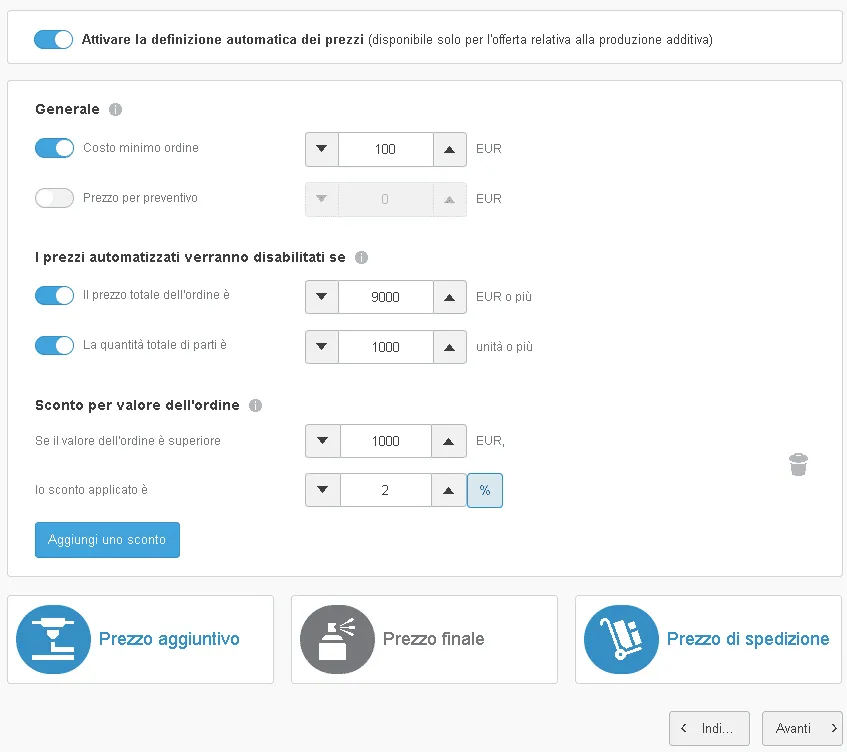Viewport: 847px width, 752px height.
Task: Click the Indietro navigation button
Action: point(709,728)
